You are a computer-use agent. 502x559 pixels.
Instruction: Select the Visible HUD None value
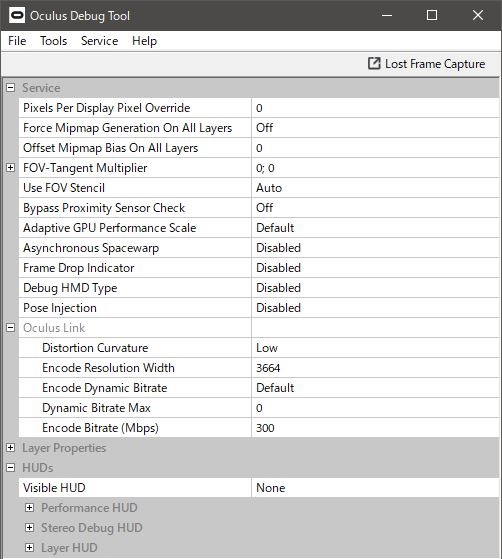pos(375,488)
